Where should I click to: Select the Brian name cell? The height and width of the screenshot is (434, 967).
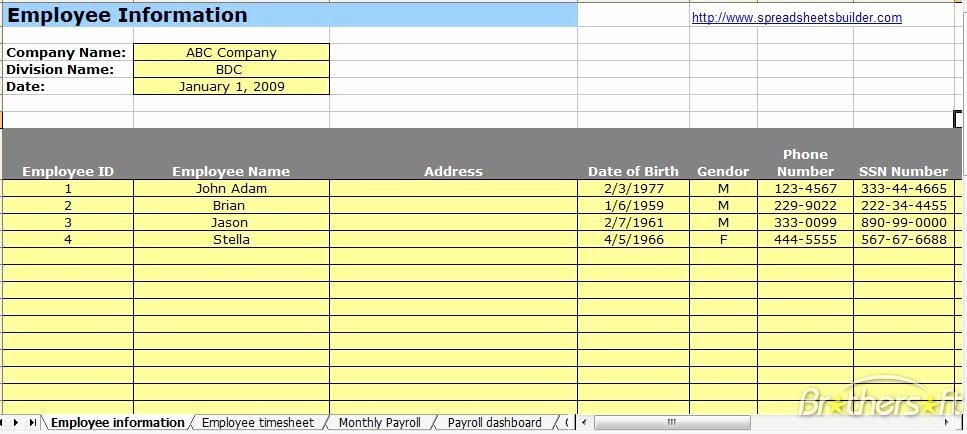pos(231,205)
